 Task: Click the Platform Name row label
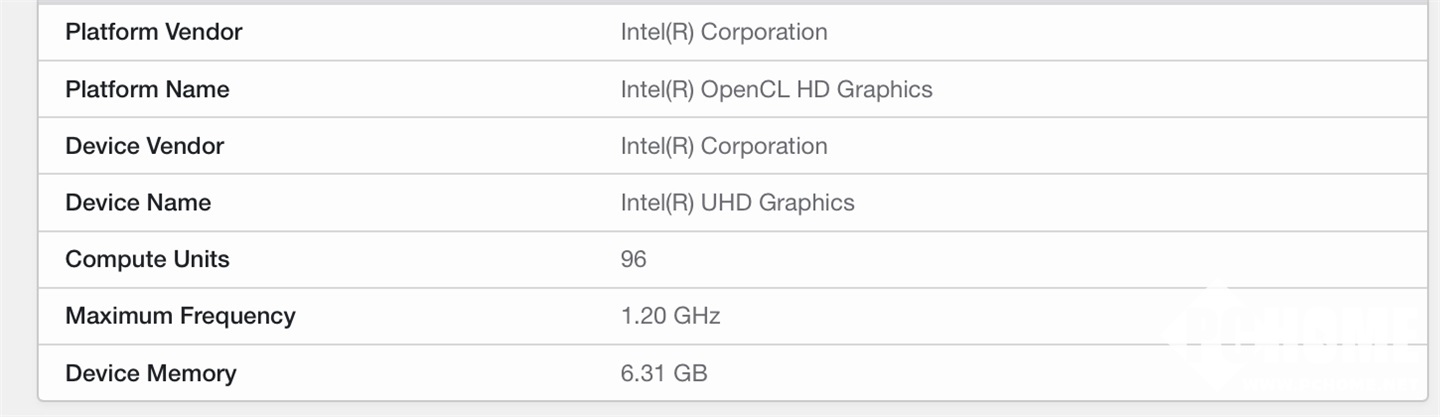pos(147,89)
